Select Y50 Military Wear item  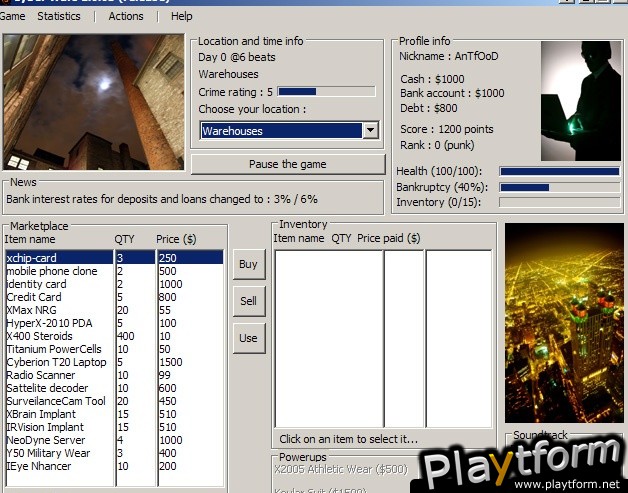(x=59, y=453)
